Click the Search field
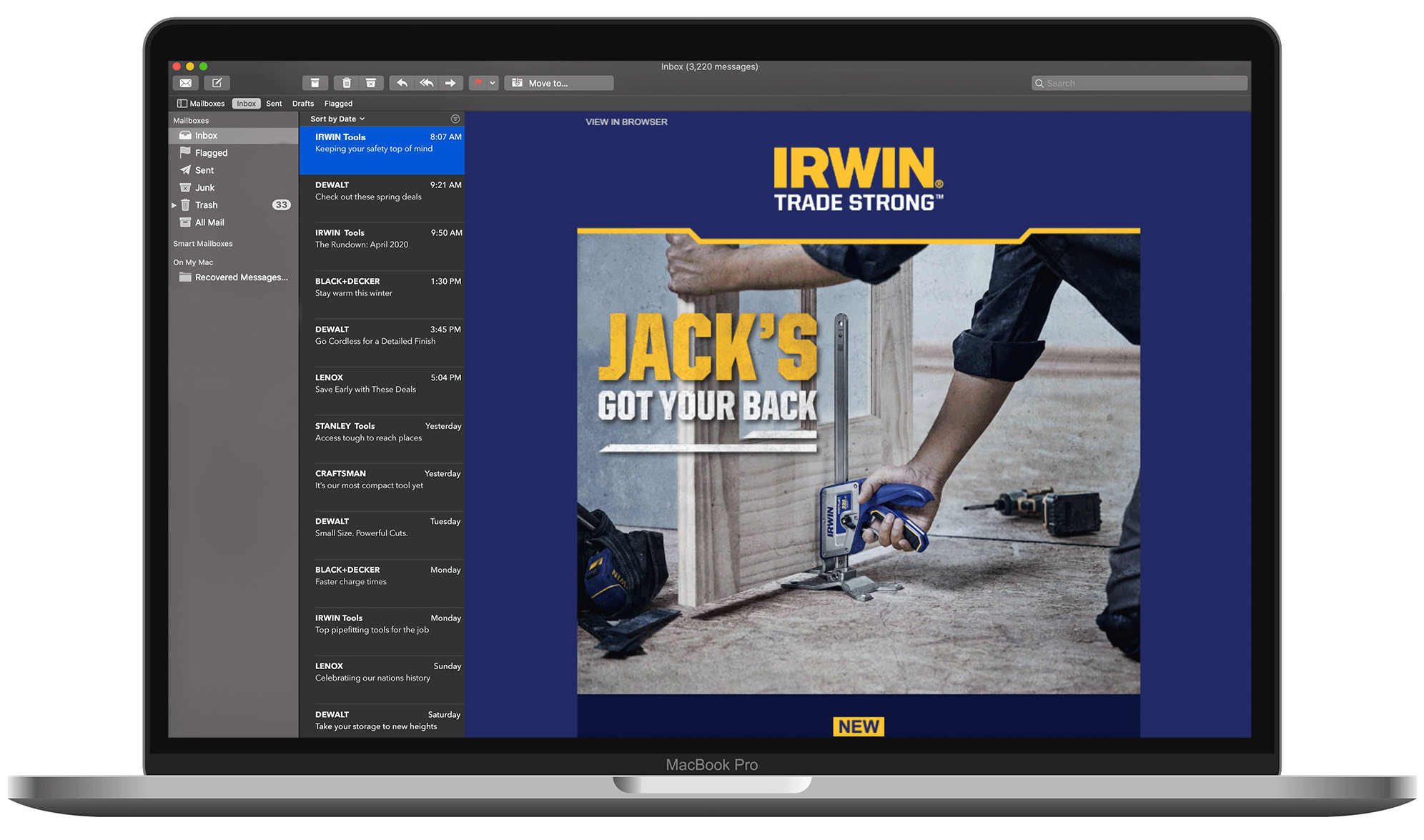The height and width of the screenshot is (840, 1424). tap(1139, 83)
